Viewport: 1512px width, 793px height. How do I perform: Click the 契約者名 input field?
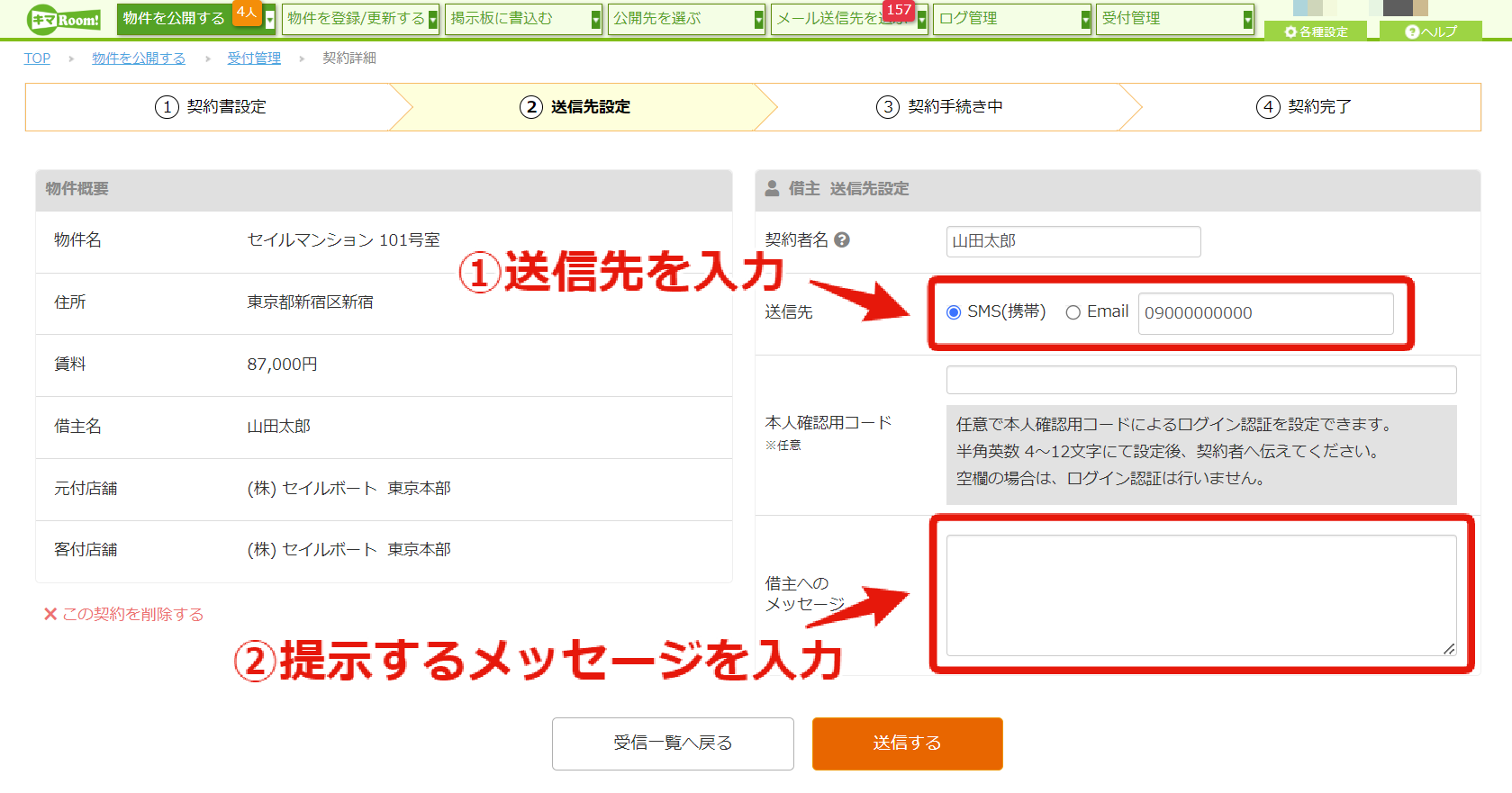click(x=1073, y=241)
